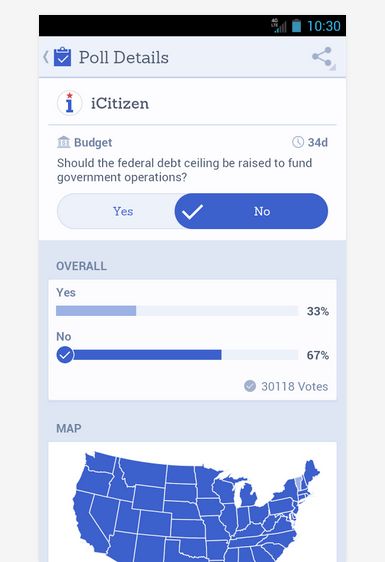Screen dimensions: 385x562
Task: Open the iCitizen profile logo
Action: tap(70, 103)
